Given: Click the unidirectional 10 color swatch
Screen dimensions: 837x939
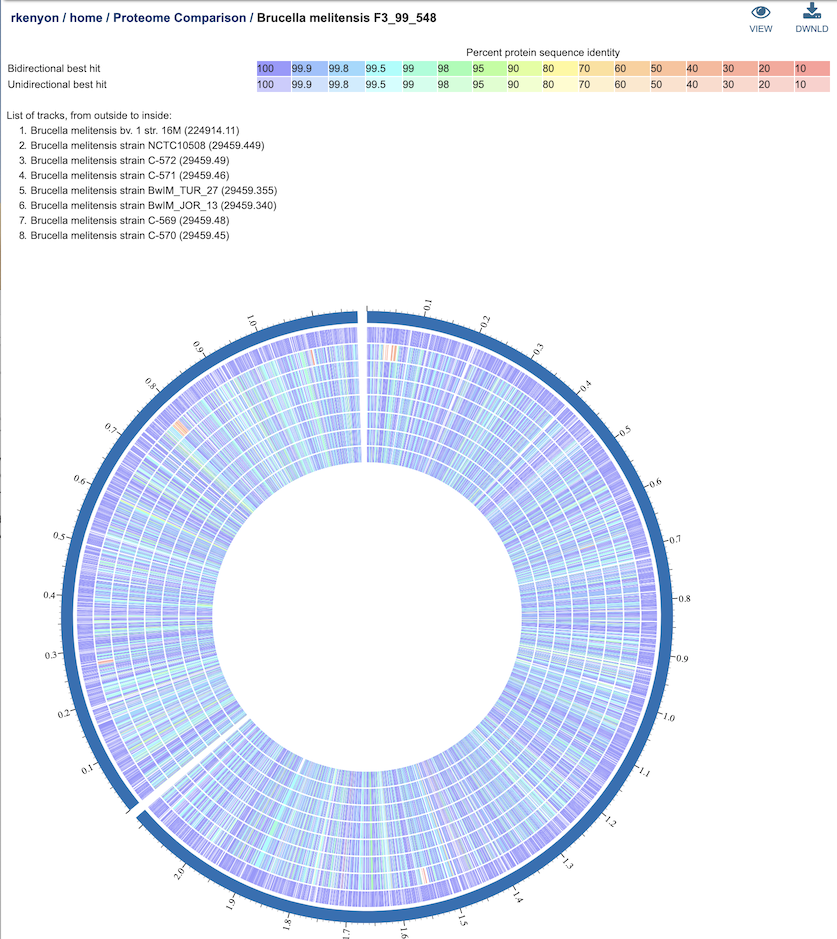Looking at the screenshot, I should click(x=812, y=84).
